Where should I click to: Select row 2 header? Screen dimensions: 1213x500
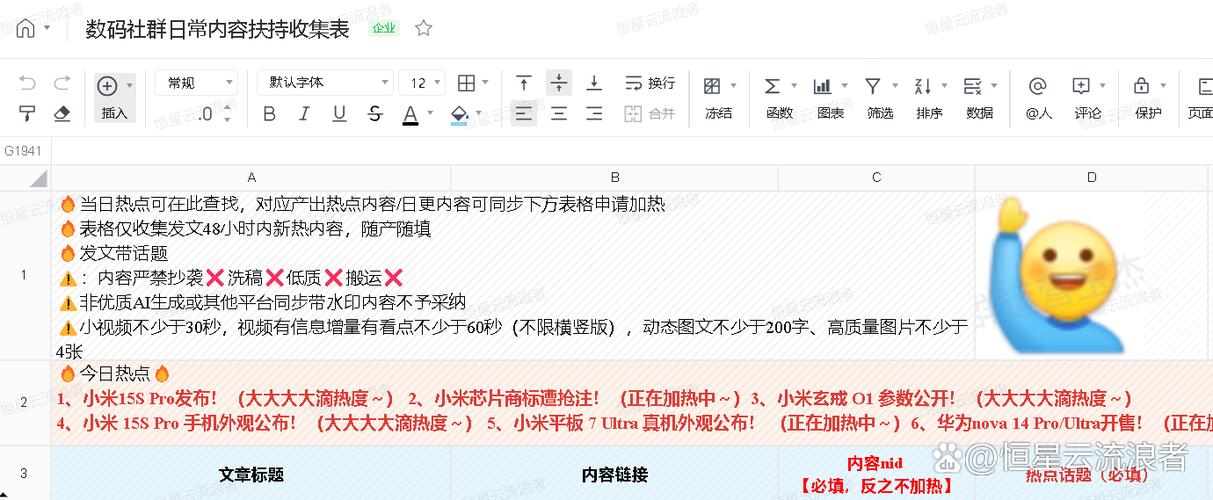click(x=25, y=403)
